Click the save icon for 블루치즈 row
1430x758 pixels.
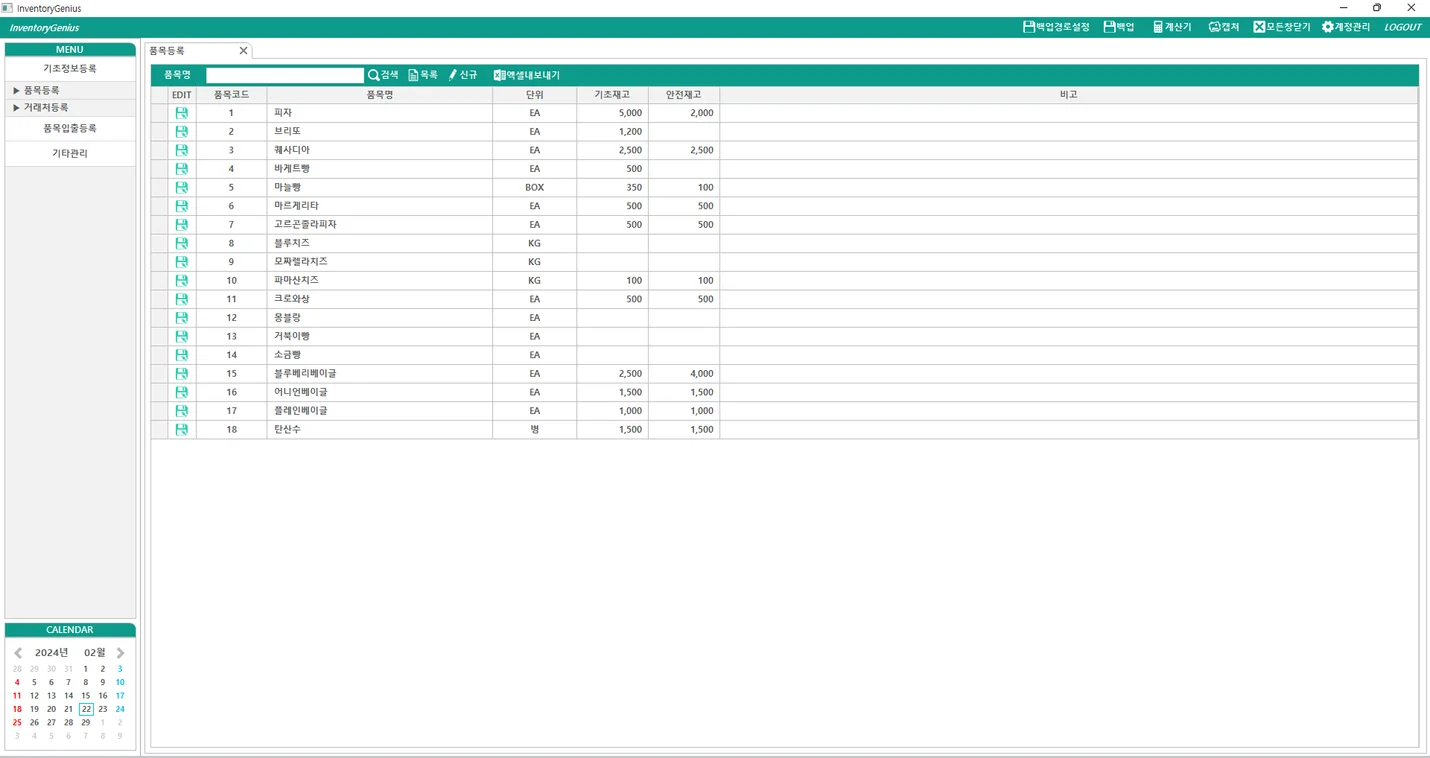click(182, 243)
